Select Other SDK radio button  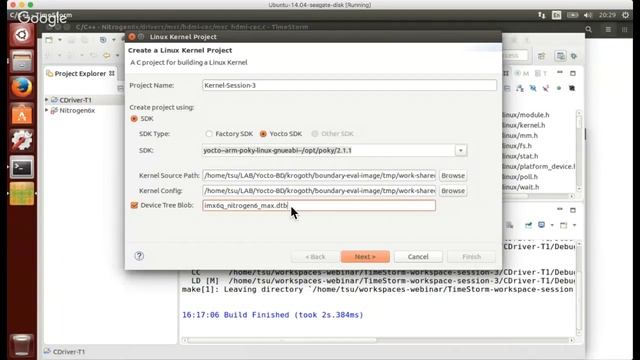coord(315,134)
